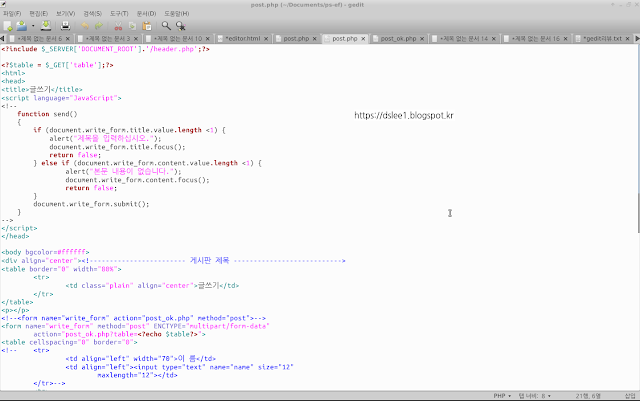Click the '<body bgcolor=#ffffff>' line
The height and width of the screenshot is (401, 640).
coord(45,252)
